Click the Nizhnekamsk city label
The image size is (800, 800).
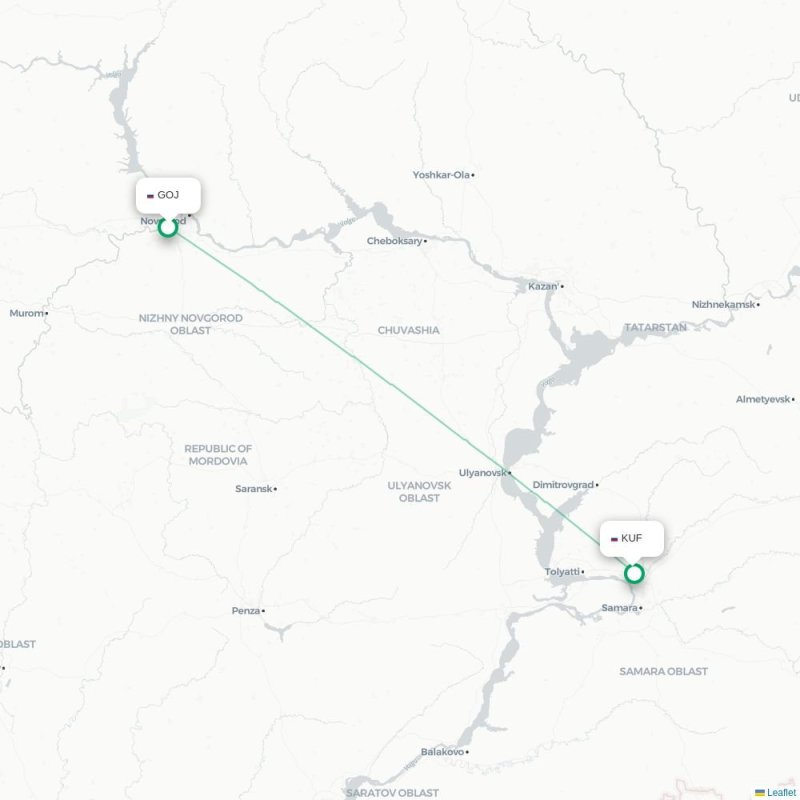pyautogui.click(x=723, y=305)
